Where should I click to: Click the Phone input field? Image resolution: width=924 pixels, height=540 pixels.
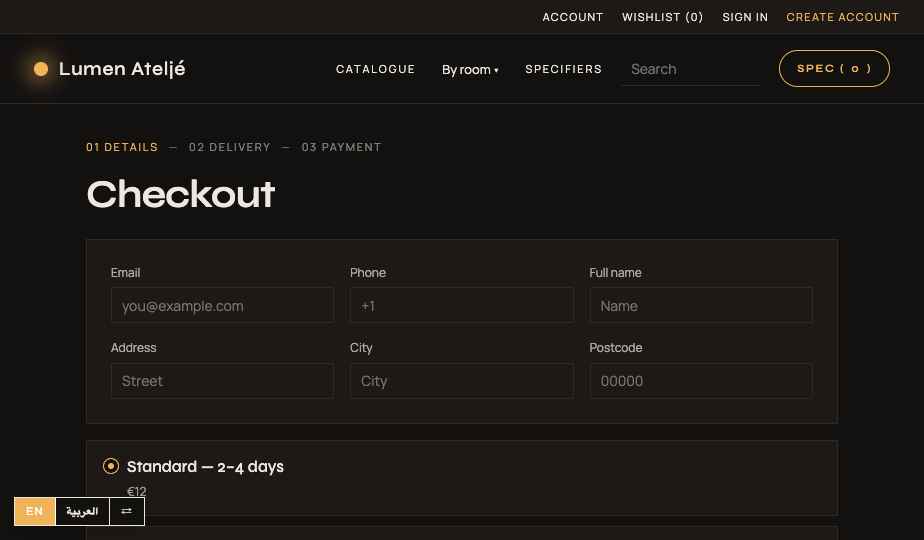461,305
